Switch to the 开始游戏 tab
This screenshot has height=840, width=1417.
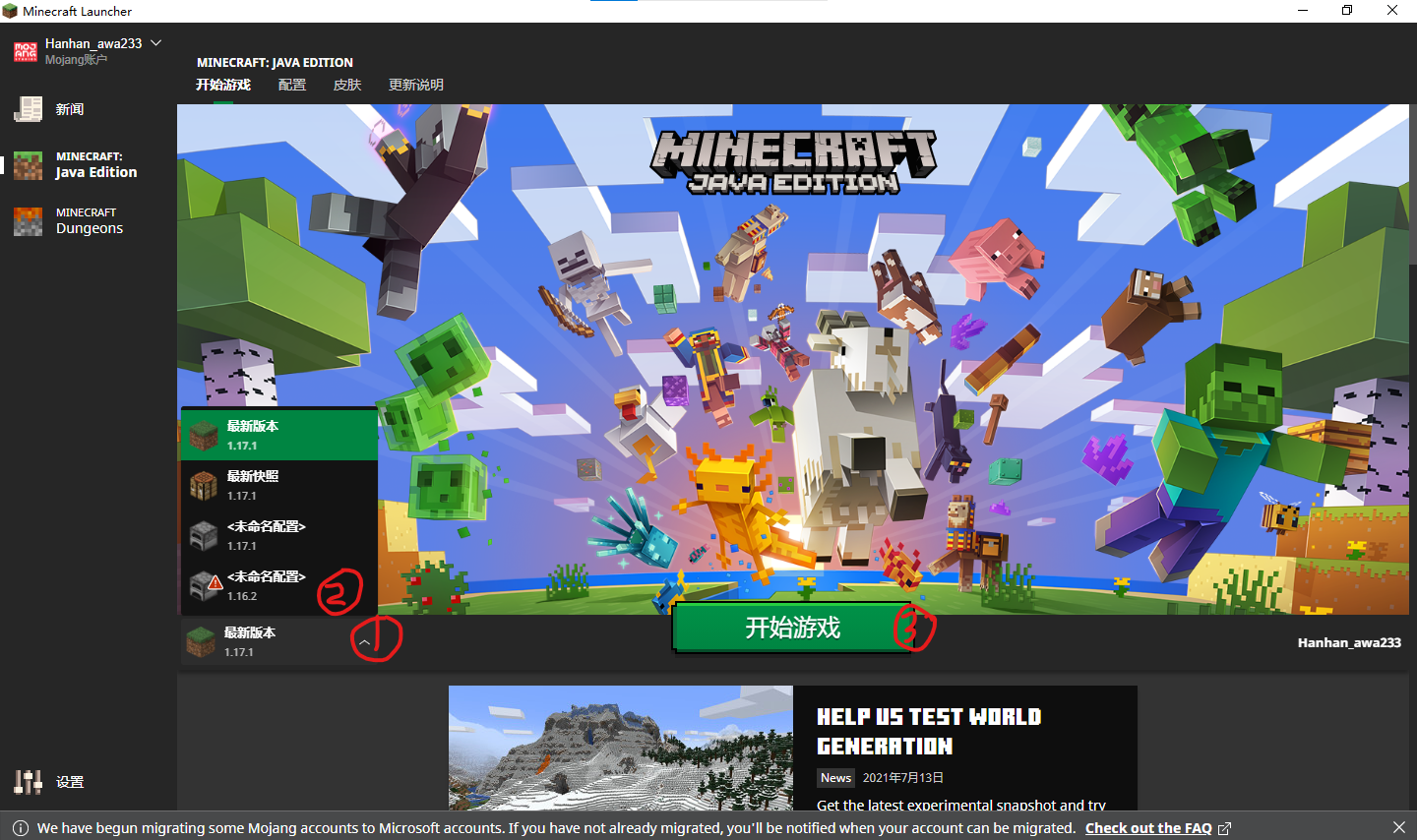pos(223,85)
